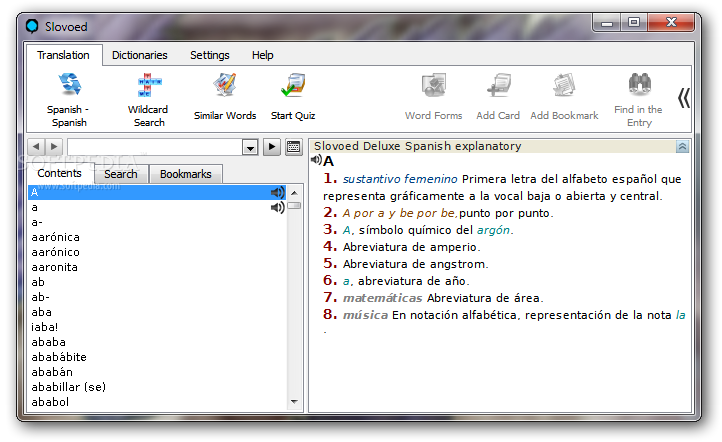722x442 pixels.
Task: Click the word list scroll up arrow
Action: click(x=295, y=192)
